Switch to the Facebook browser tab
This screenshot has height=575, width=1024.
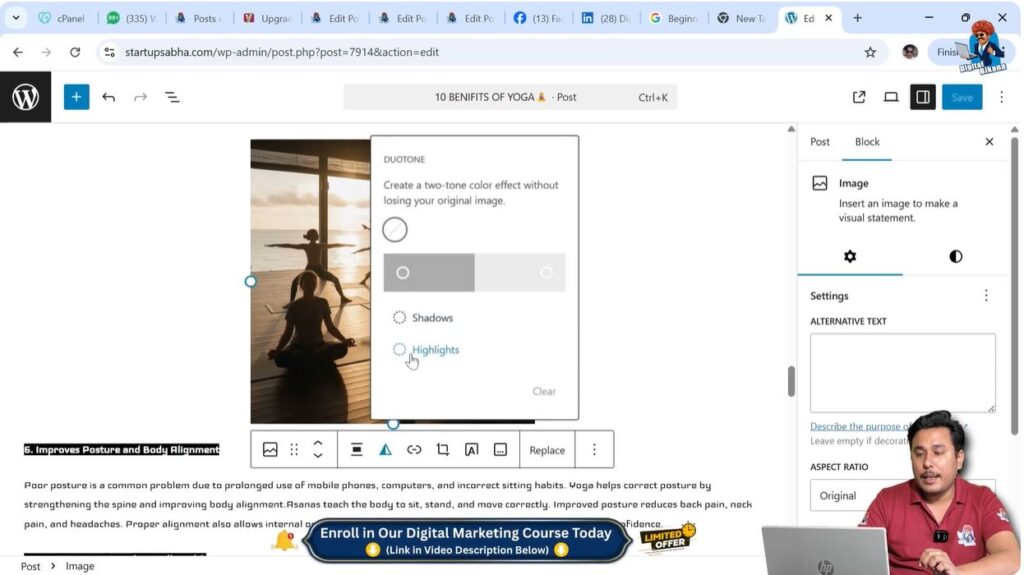click(538, 18)
